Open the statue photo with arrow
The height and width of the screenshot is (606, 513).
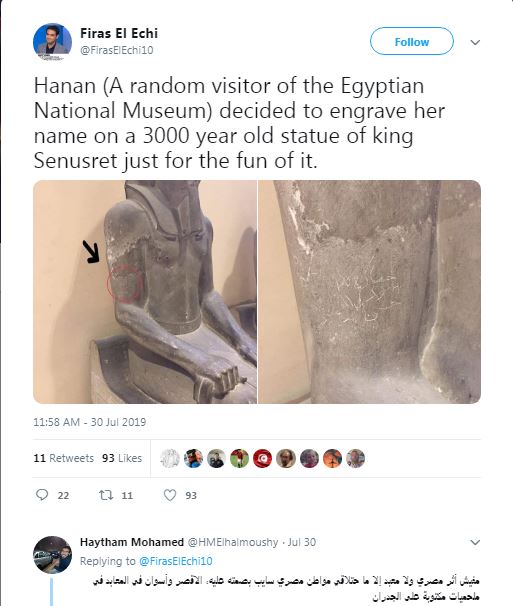click(145, 292)
